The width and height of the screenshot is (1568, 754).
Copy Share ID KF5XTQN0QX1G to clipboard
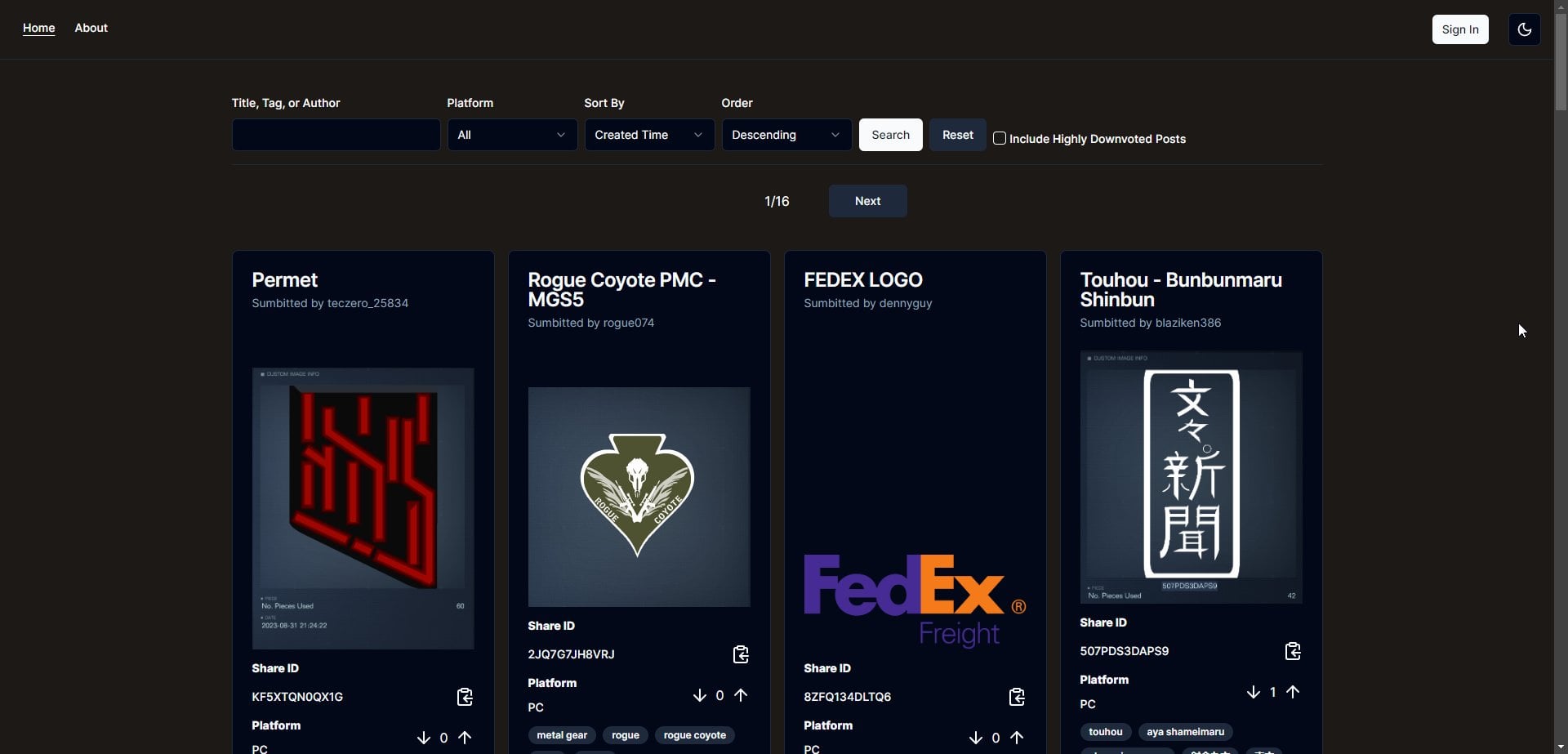coord(465,697)
